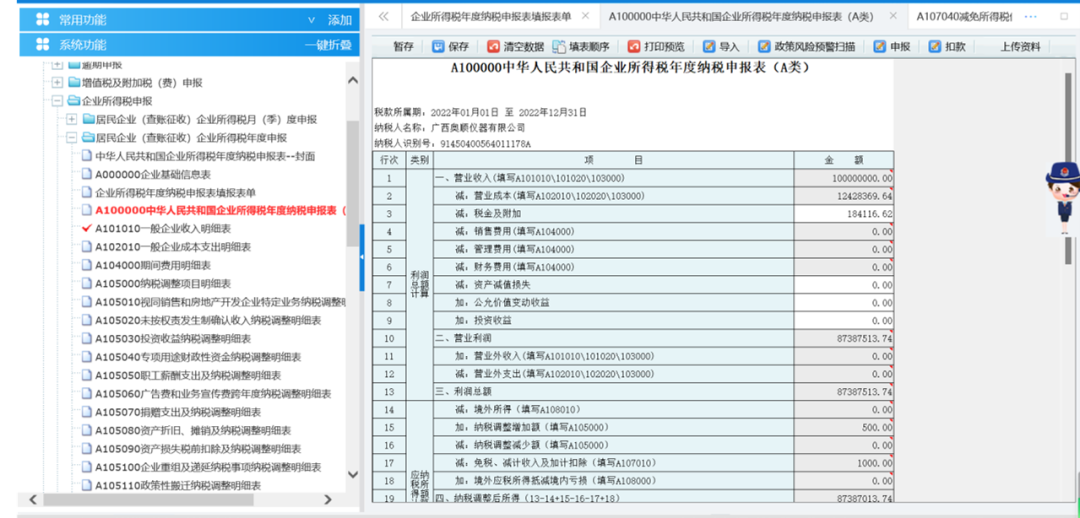Viewport: 1080px width, 518px height.
Task: Open A105060广告费和业务宣传费 item
Action: pos(213,393)
